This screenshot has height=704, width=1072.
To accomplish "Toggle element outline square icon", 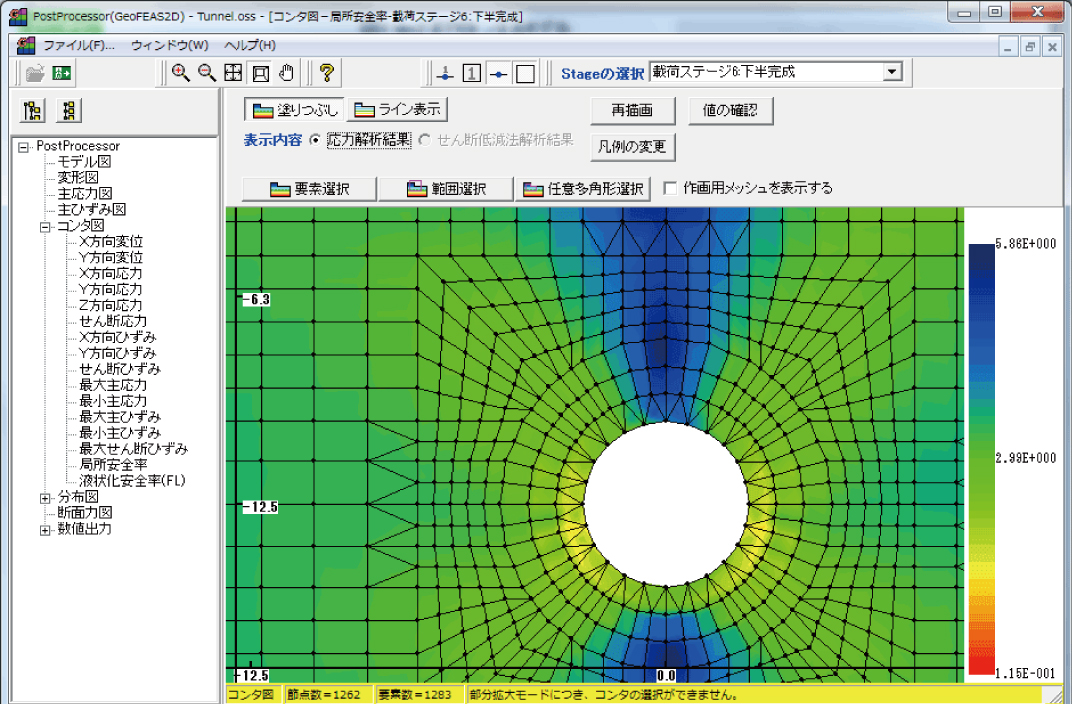I will (525, 72).
